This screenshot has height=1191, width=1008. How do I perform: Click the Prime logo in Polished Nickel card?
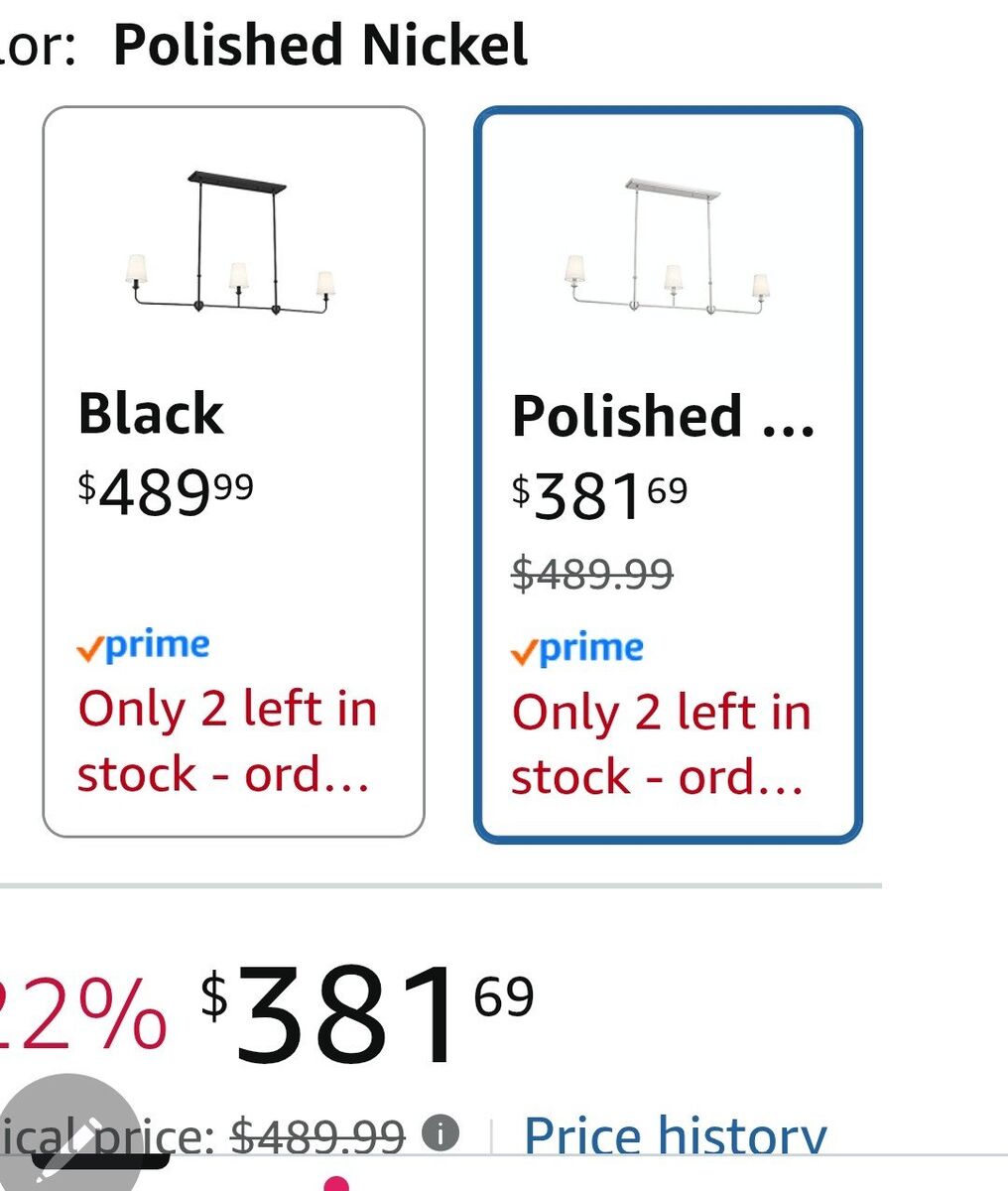point(576,649)
